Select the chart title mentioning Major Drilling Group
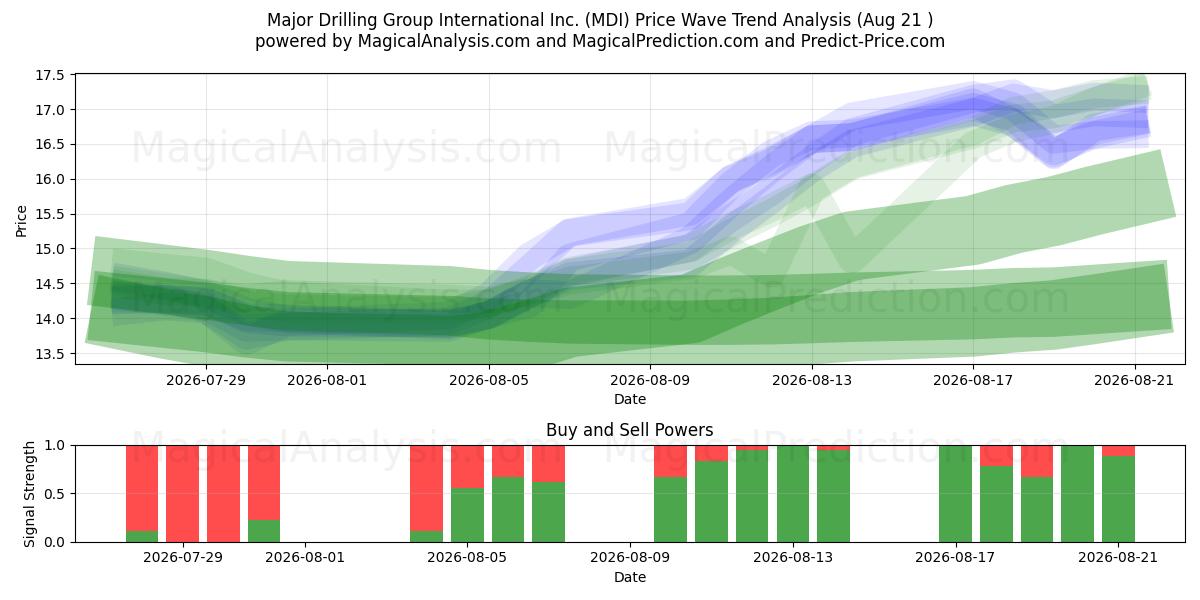The height and width of the screenshot is (600, 1200). point(600,20)
